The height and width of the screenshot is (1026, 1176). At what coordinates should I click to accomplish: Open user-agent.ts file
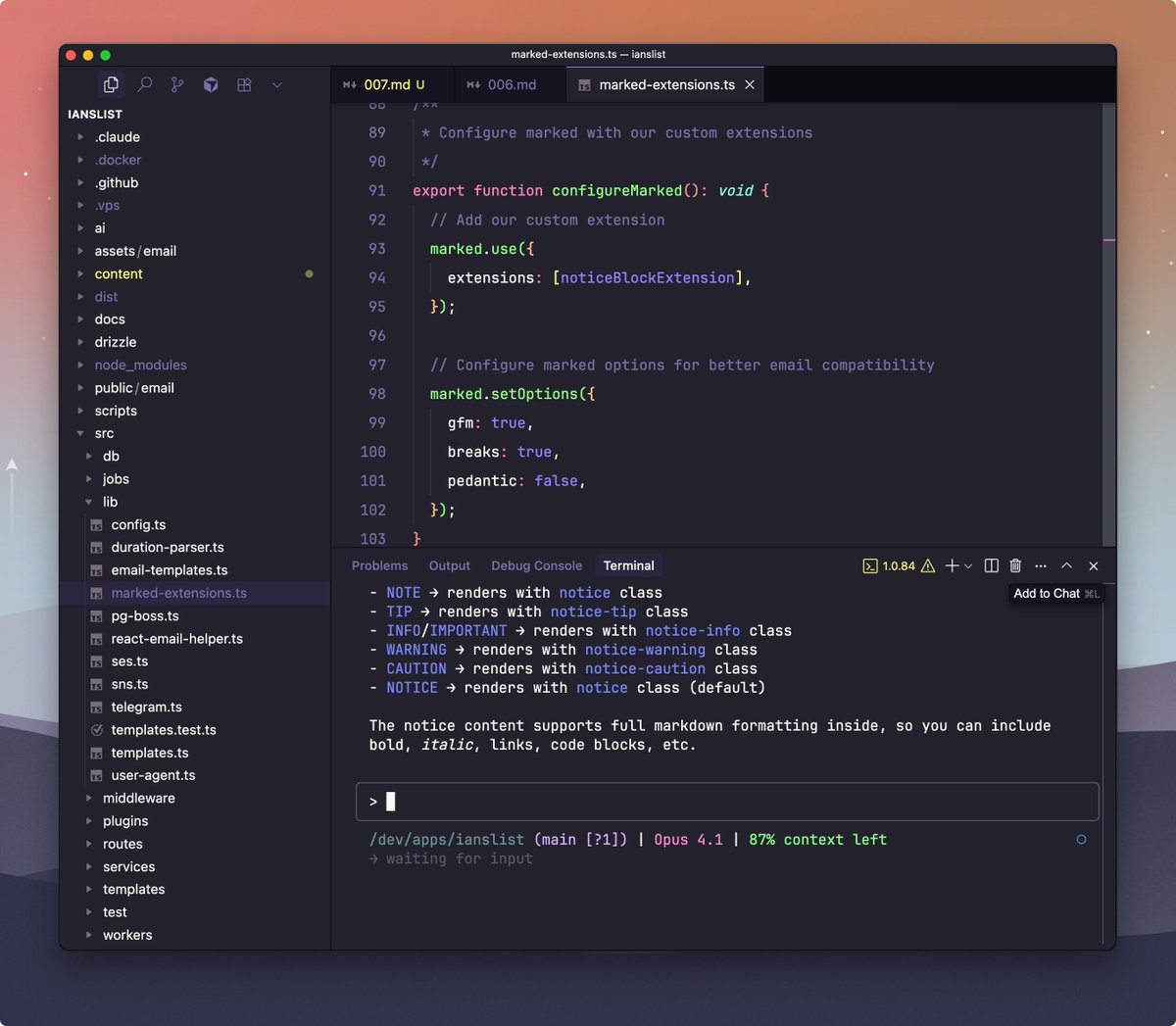tap(194, 775)
